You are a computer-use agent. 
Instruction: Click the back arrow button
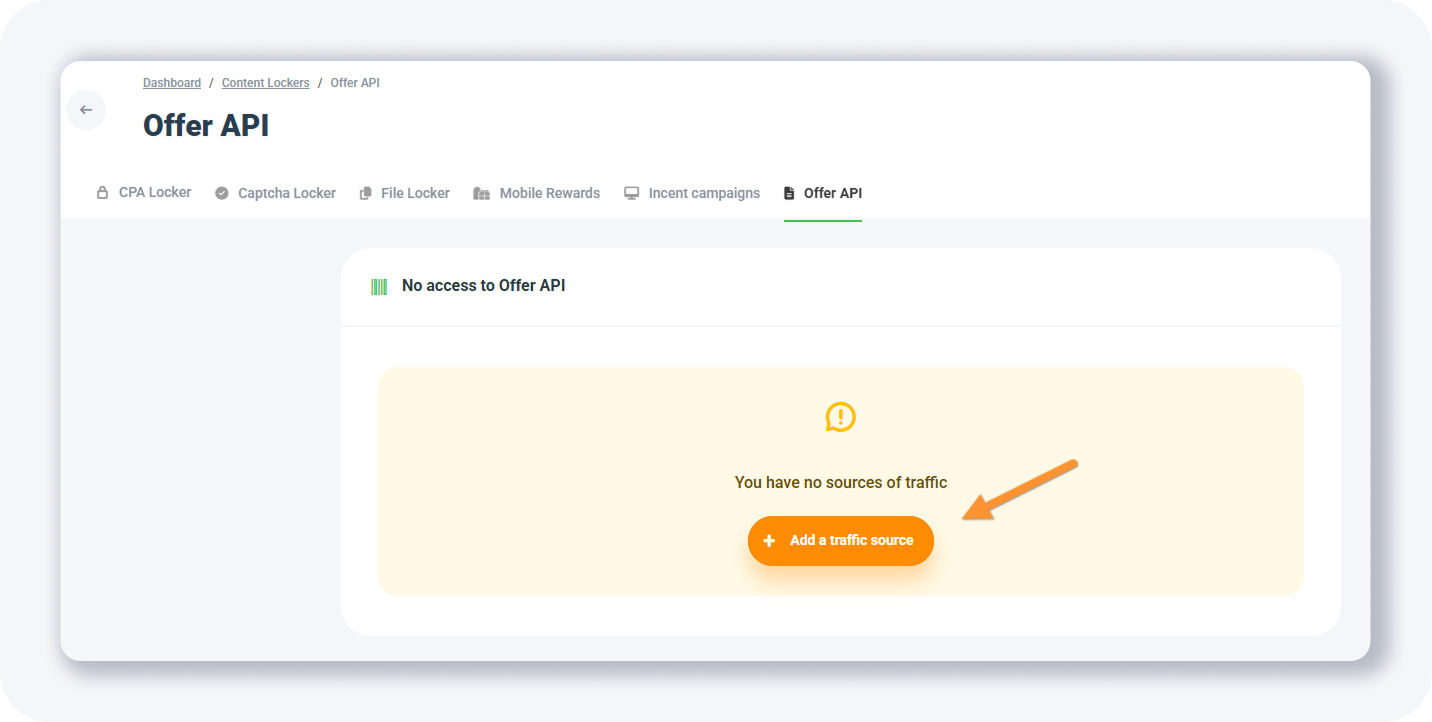pyautogui.click(x=86, y=110)
